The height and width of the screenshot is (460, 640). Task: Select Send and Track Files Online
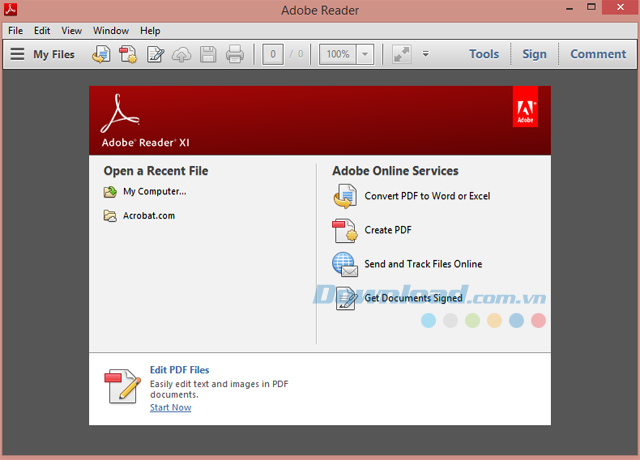[x=423, y=264]
